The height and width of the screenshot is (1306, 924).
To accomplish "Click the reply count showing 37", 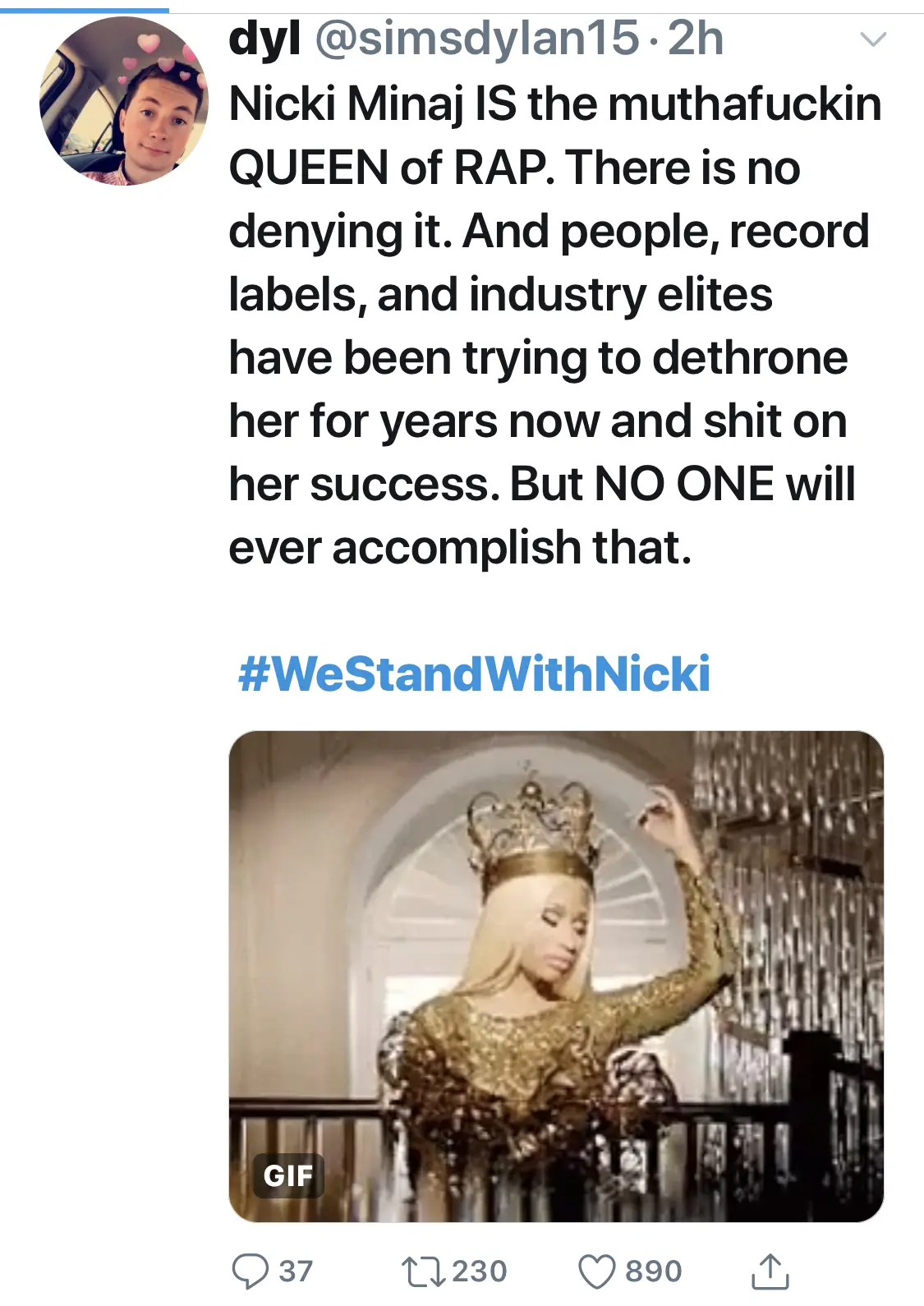I will [296, 1271].
